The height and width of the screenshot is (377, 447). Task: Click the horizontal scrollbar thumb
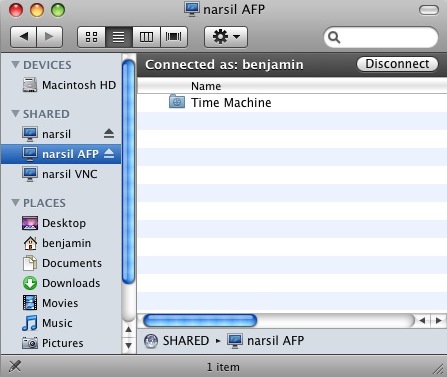pyautogui.click(x=200, y=321)
